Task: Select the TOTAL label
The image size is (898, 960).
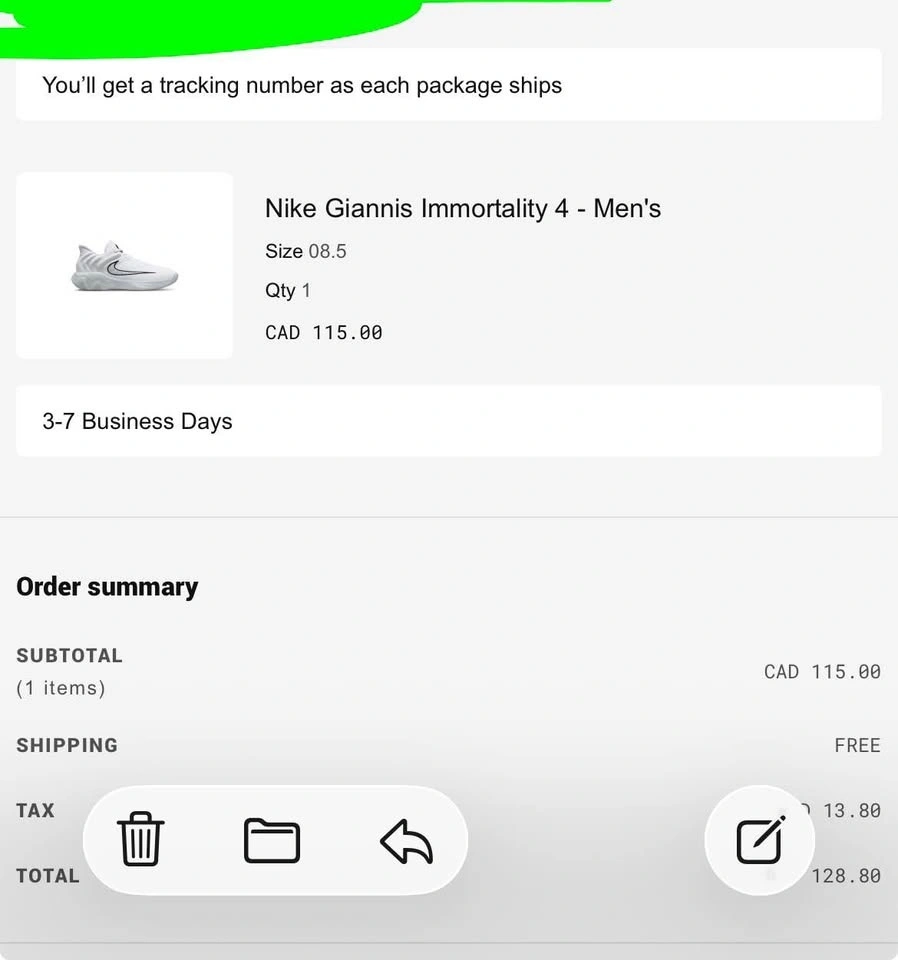Action: pyautogui.click(x=47, y=875)
